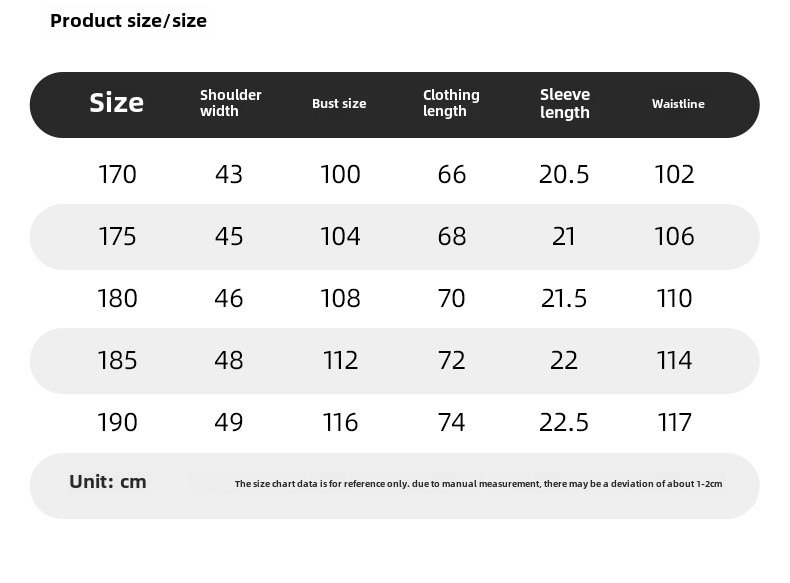Image resolution: width=790 pixels, height=583 pixels.
Task: Click the Waistline column header
Action: [x=678, y=104]
